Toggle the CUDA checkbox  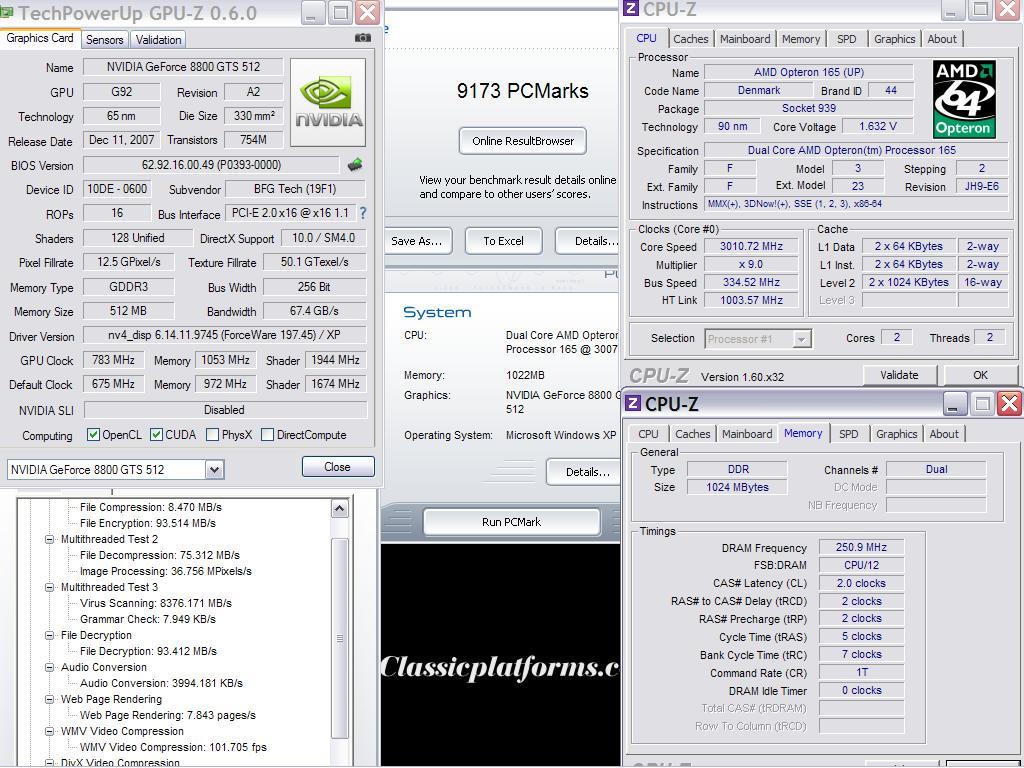156,435
